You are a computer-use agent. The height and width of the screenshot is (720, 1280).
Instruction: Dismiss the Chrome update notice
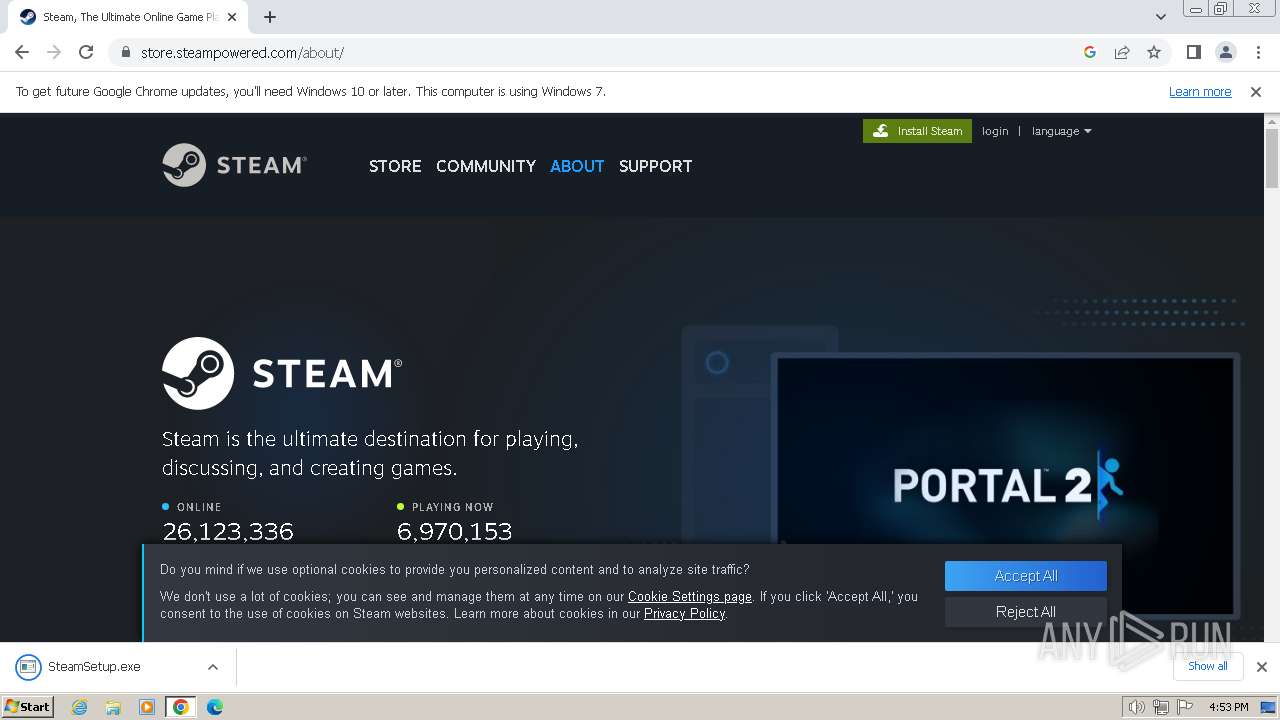coord(1256,91)
